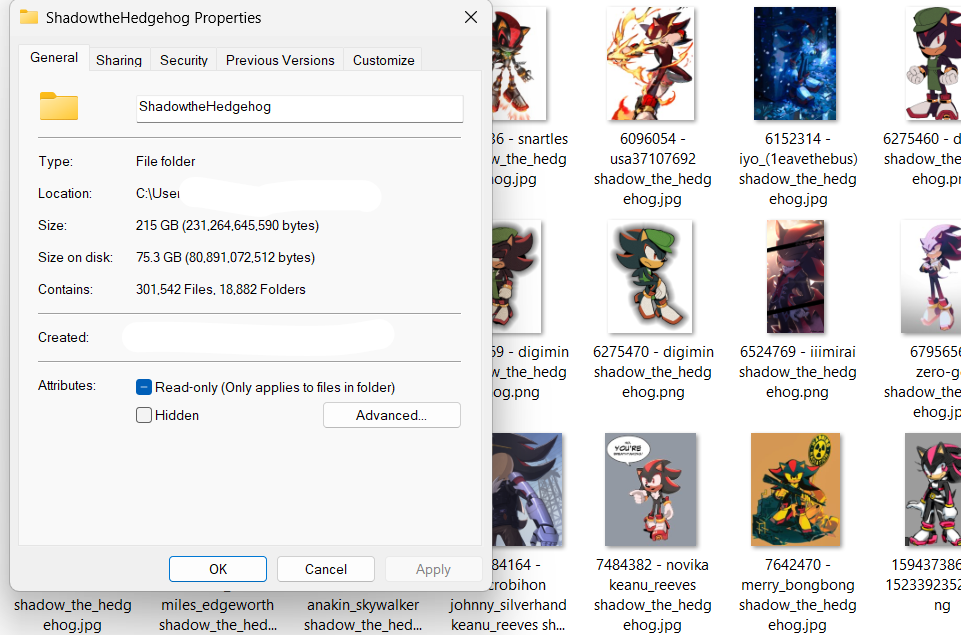Click the Contains value 301,542 Files

coord(221,289)
